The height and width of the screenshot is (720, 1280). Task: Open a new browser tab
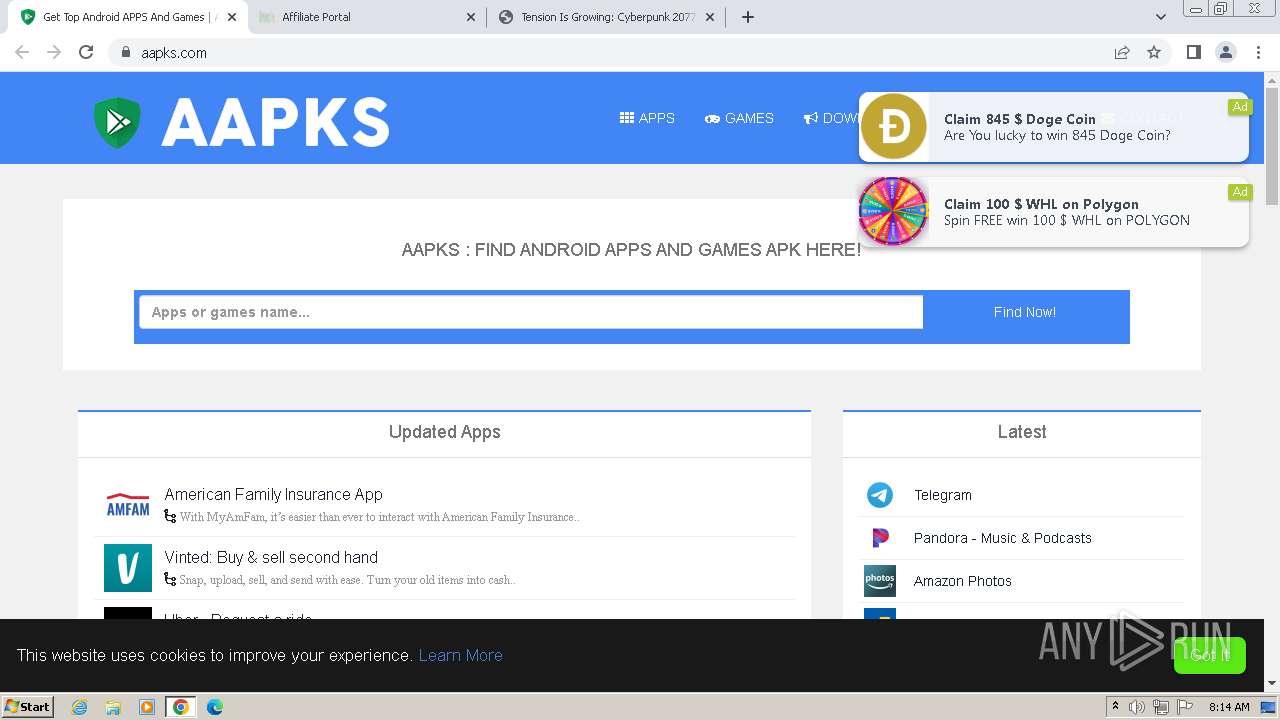tap(747, 17)
